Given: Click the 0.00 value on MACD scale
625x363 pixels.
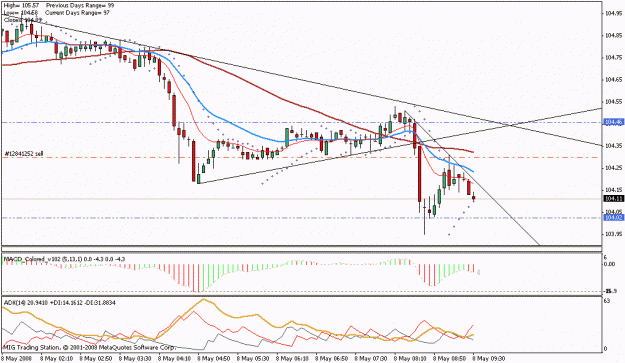Looking at the screenshot, I should coord(610,264).
